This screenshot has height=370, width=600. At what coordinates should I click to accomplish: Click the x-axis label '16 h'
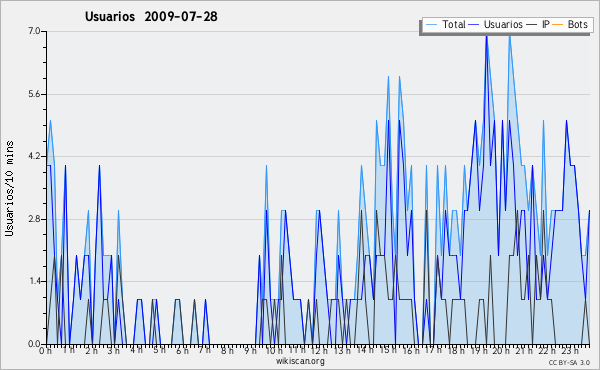pyautogui.click(x=411, y=351)
